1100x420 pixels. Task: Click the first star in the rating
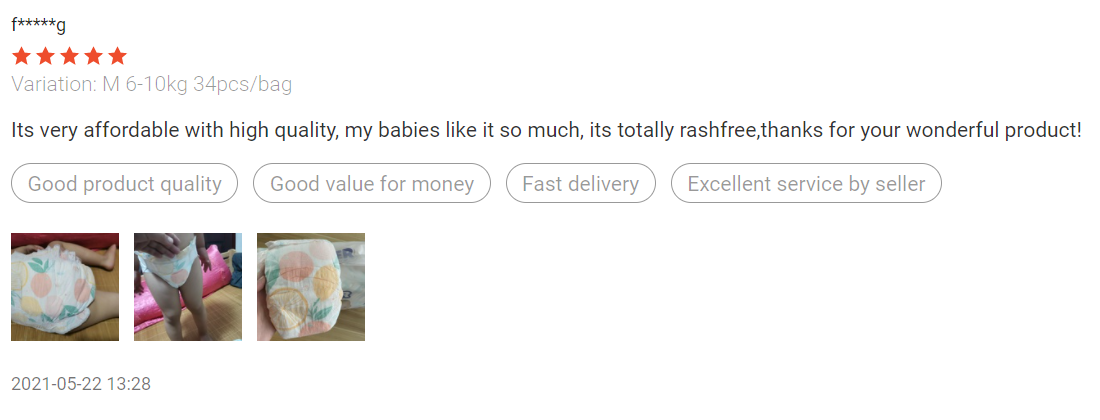tap(21, 56)
